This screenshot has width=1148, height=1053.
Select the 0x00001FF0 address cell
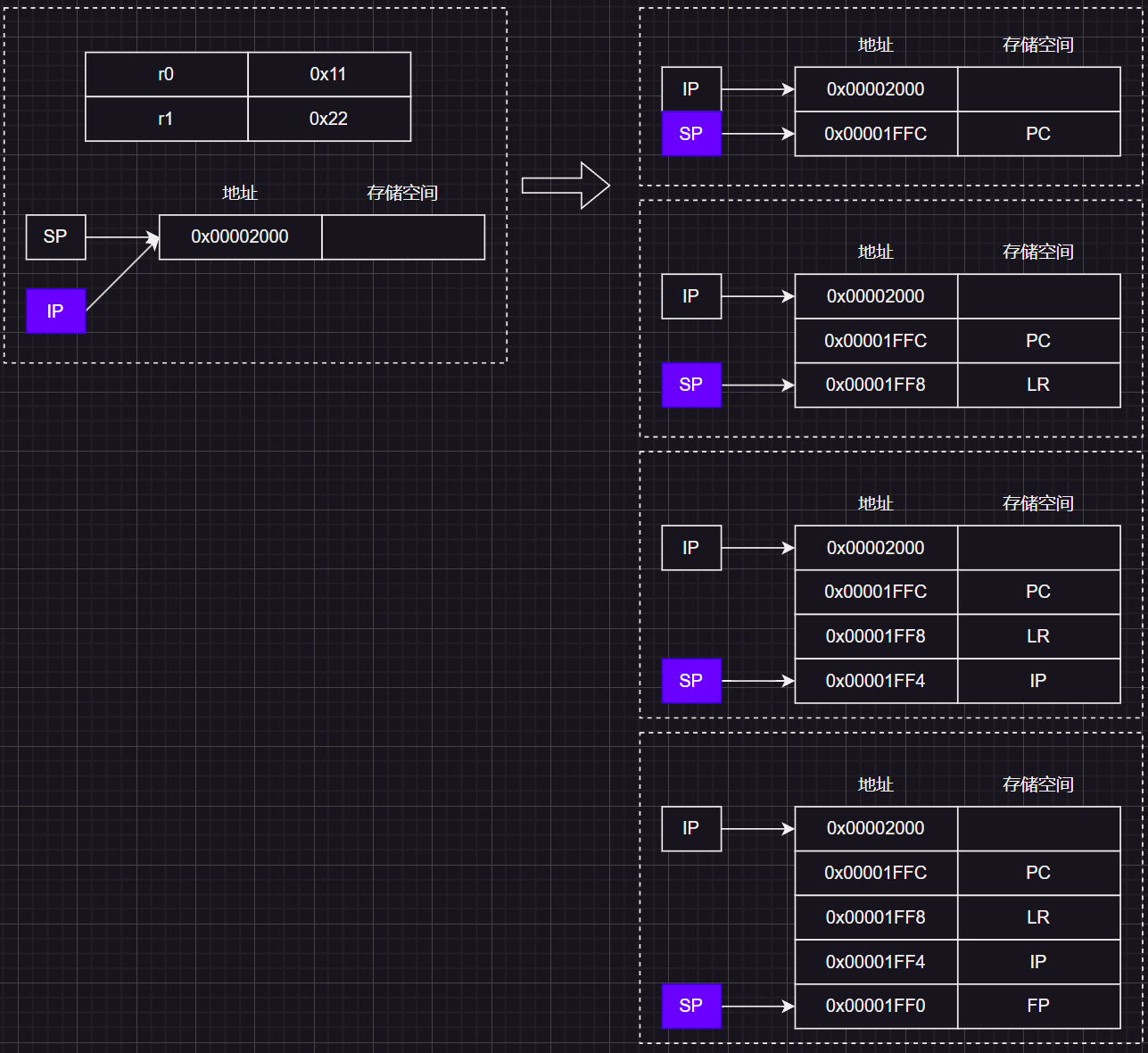pyautogui.click(x=876, y=1006)
